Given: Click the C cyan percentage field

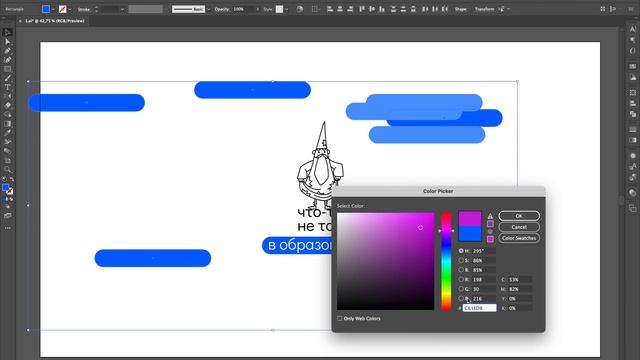Looking at the screenshot, I should (520, 280).
